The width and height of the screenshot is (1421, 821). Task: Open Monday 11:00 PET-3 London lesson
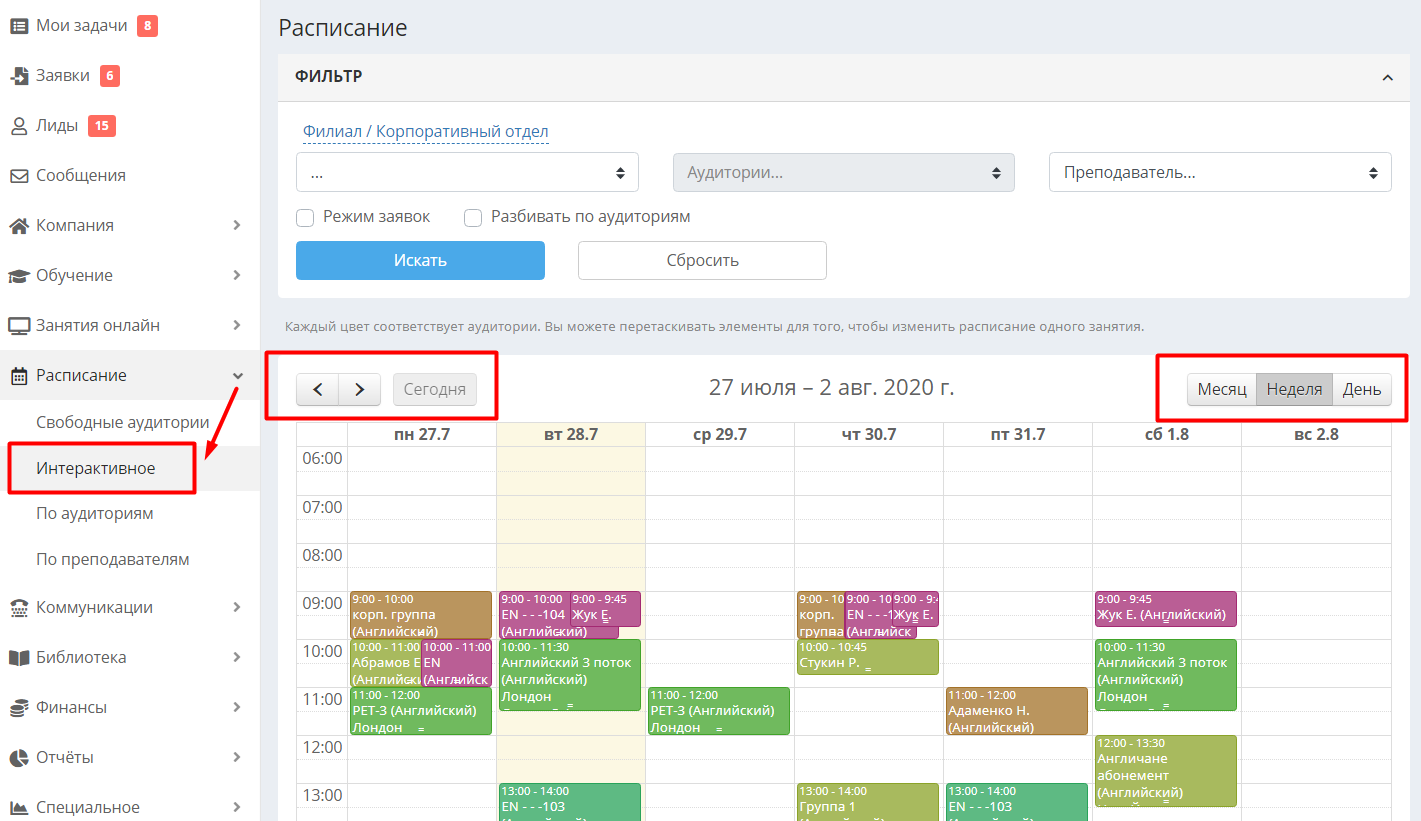tap(421, 711)
